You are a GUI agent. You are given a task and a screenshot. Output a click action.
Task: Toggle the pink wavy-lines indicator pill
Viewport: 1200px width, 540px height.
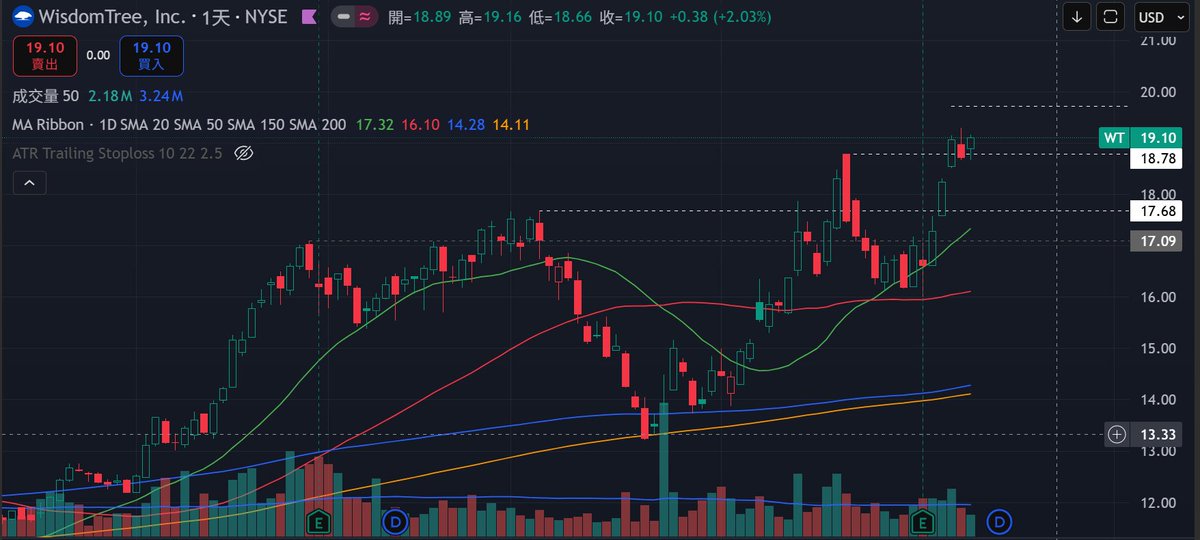point(365,17)
